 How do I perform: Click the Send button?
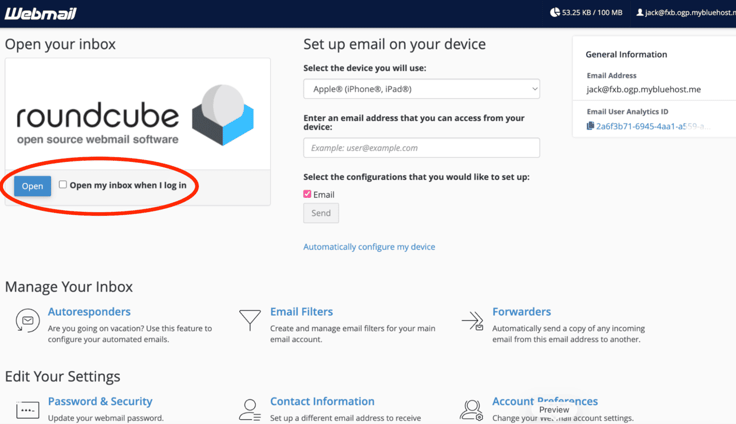pyautogui.click(x=321, y=213)
